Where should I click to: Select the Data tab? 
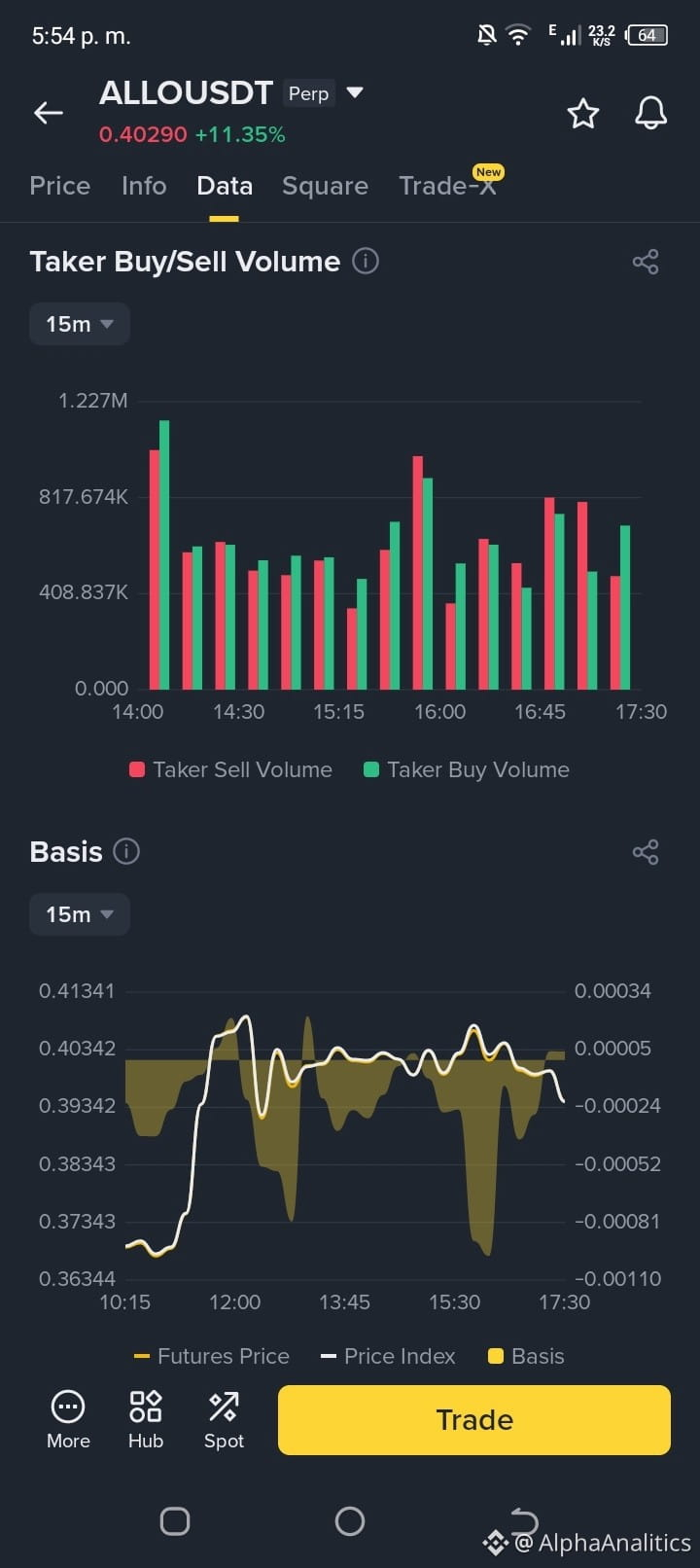pos(225,186)
